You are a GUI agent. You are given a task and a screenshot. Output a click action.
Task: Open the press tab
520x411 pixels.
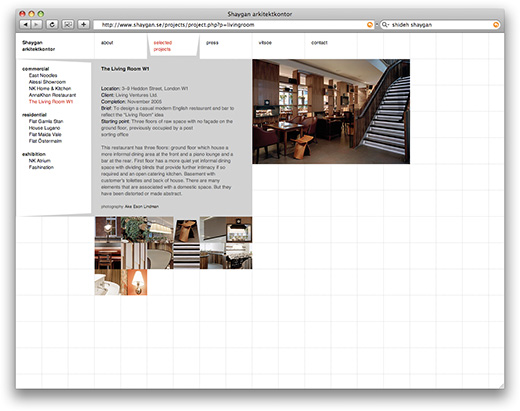tap(212, 43)
